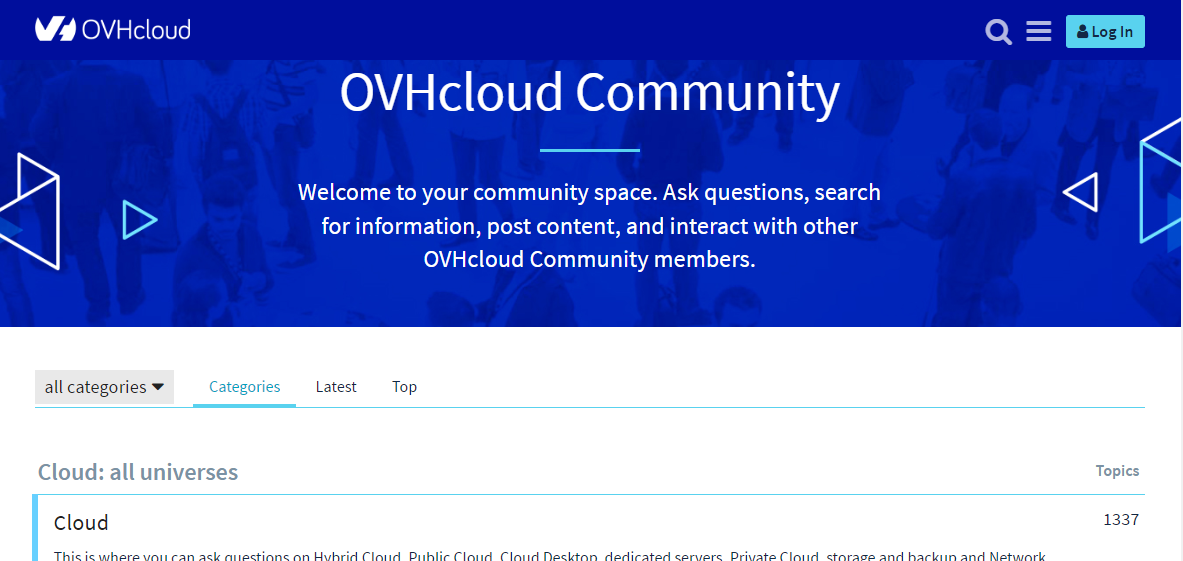Open search with the magnifier icon
Image resolution: width=1183 pixels, height=561 pixels.
998,32
